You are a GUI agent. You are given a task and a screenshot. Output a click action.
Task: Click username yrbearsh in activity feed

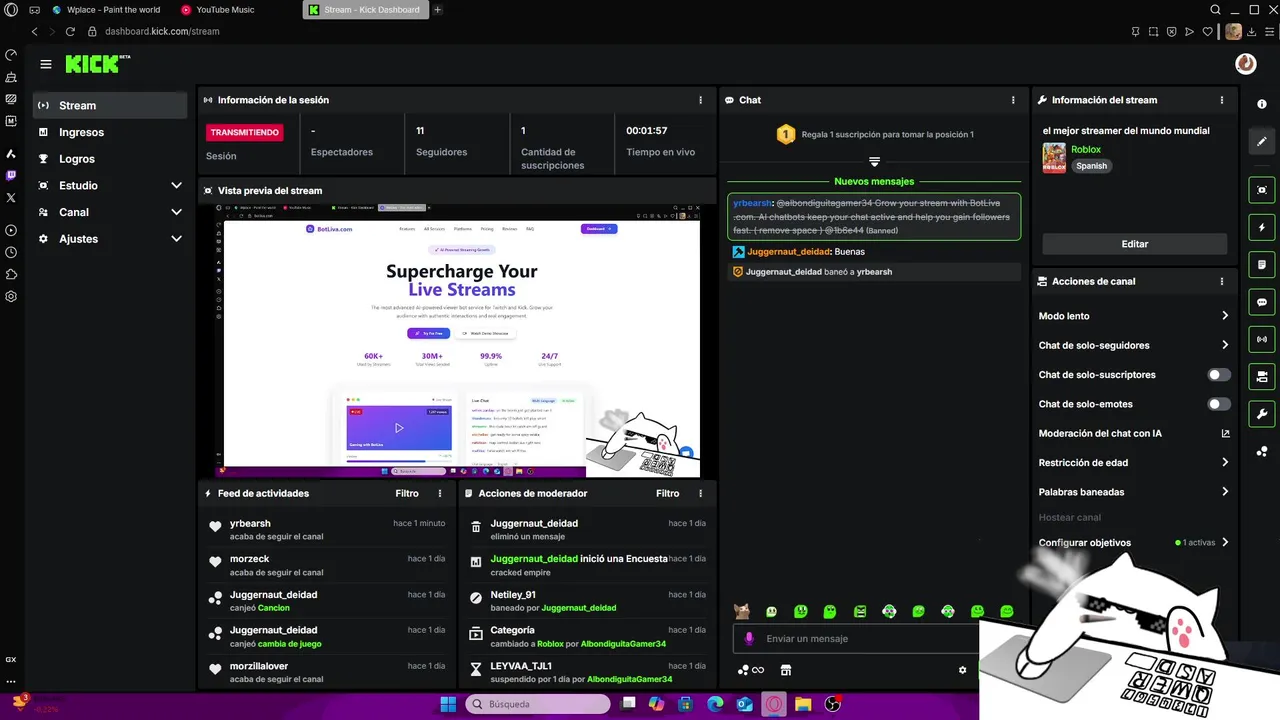click(250, 523)
